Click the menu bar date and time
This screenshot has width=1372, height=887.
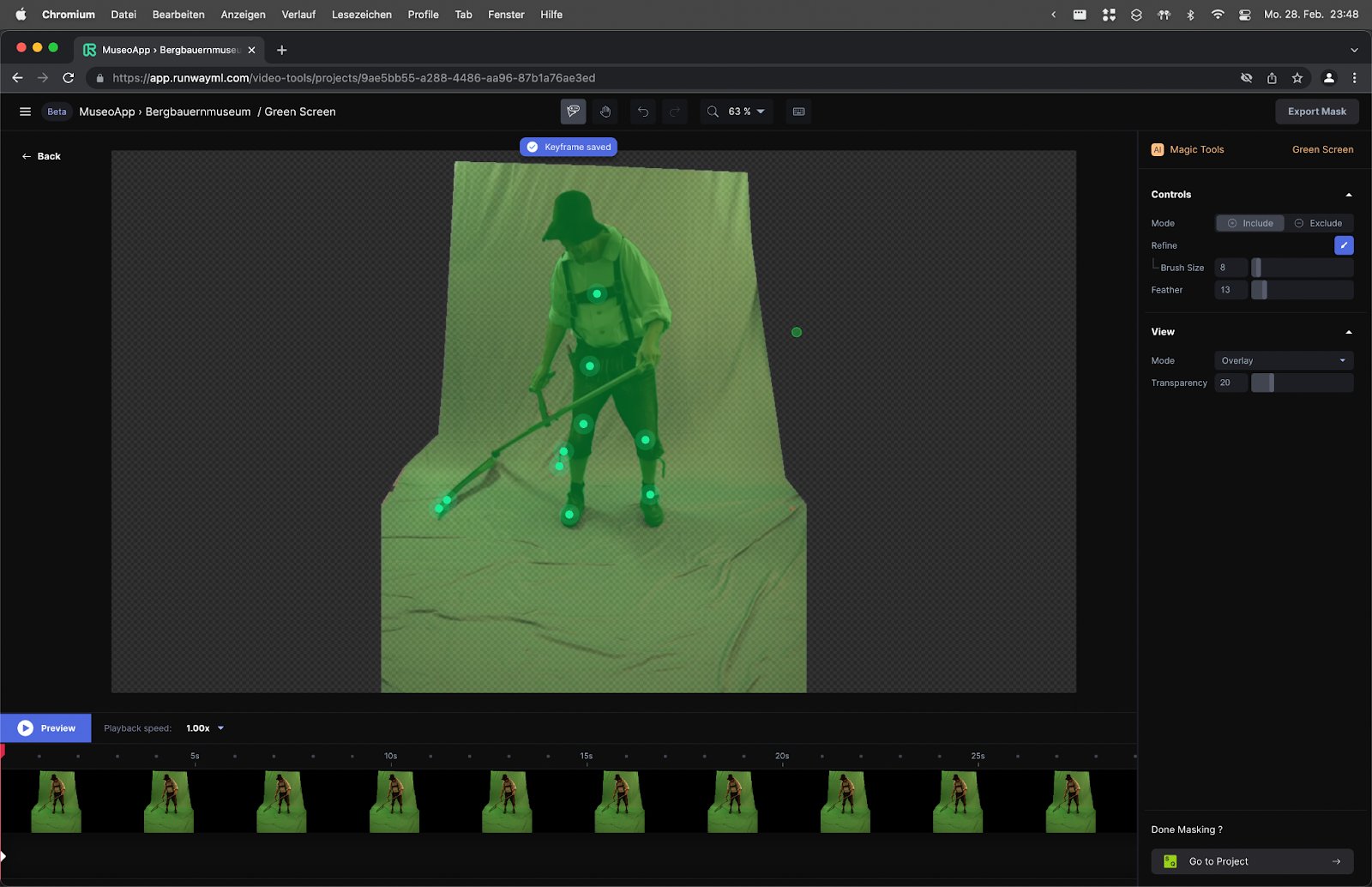point(1311,15)
